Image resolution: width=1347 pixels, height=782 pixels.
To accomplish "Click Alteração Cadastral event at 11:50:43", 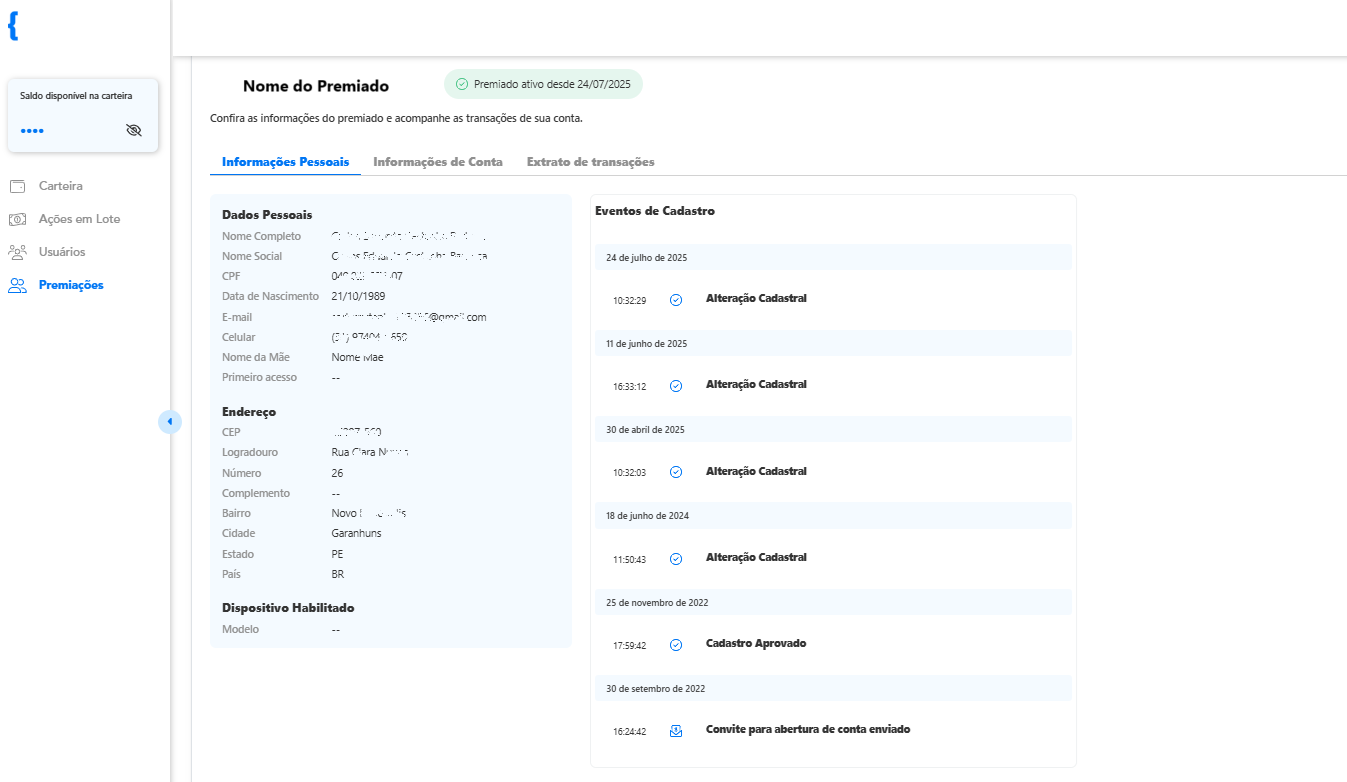I will pos(756,557).
